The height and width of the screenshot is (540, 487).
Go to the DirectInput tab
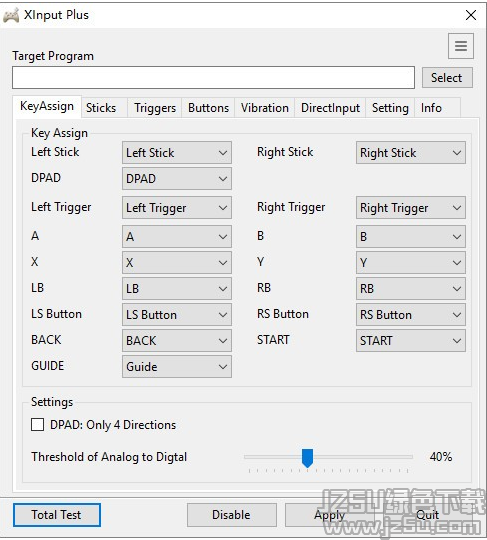coord(330,108)
